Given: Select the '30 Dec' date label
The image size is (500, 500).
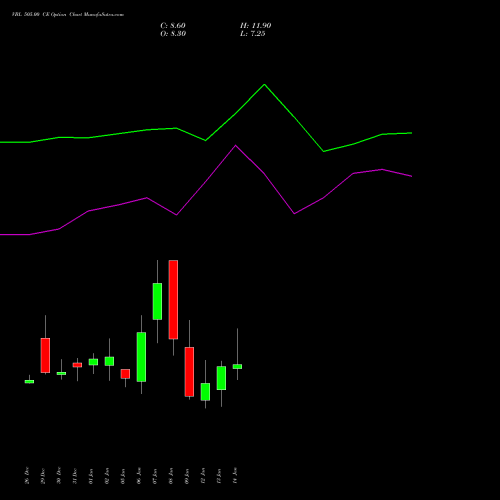Looking at the screenshot, I should tap(59, 476).
